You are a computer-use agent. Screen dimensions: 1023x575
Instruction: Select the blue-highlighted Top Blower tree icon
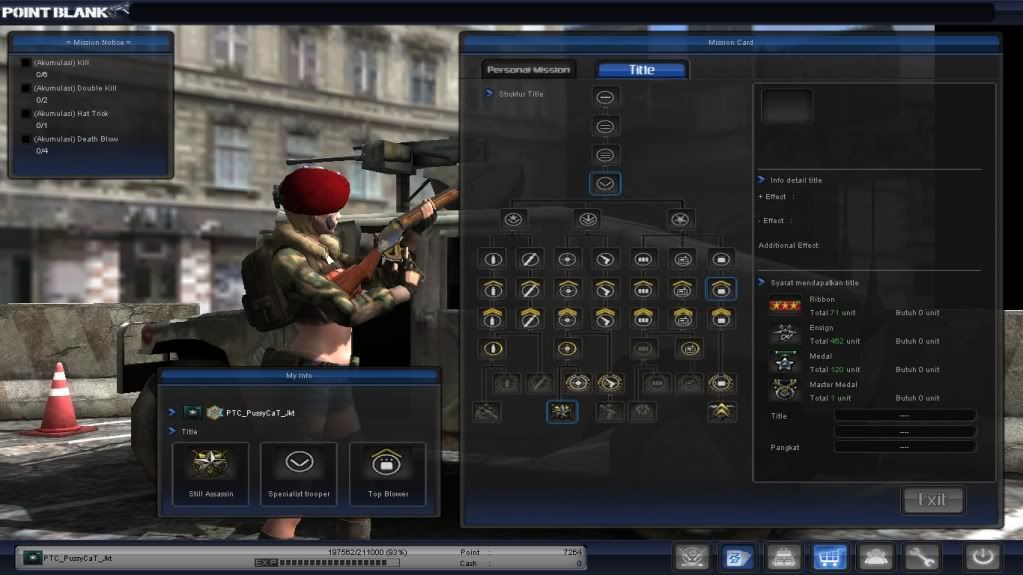[x=721, y=288]
